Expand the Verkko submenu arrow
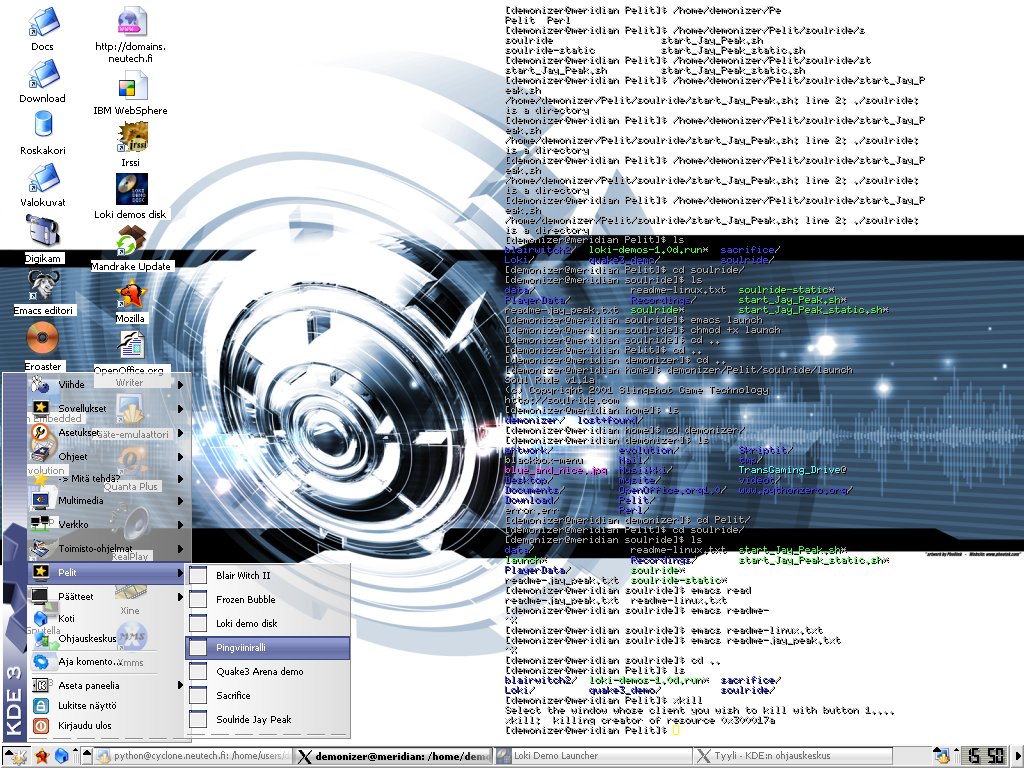The width and height of the screenshot is (1024, 768). pos(180,524)
